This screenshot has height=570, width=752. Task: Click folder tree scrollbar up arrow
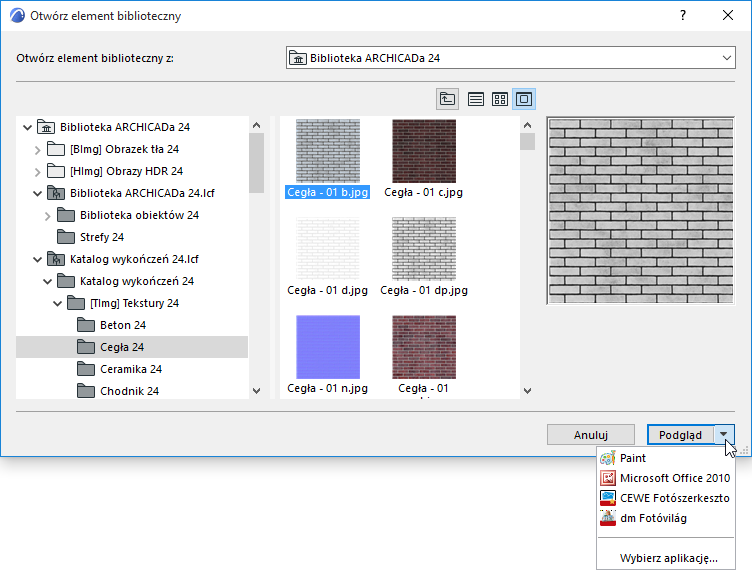(257, 126)
